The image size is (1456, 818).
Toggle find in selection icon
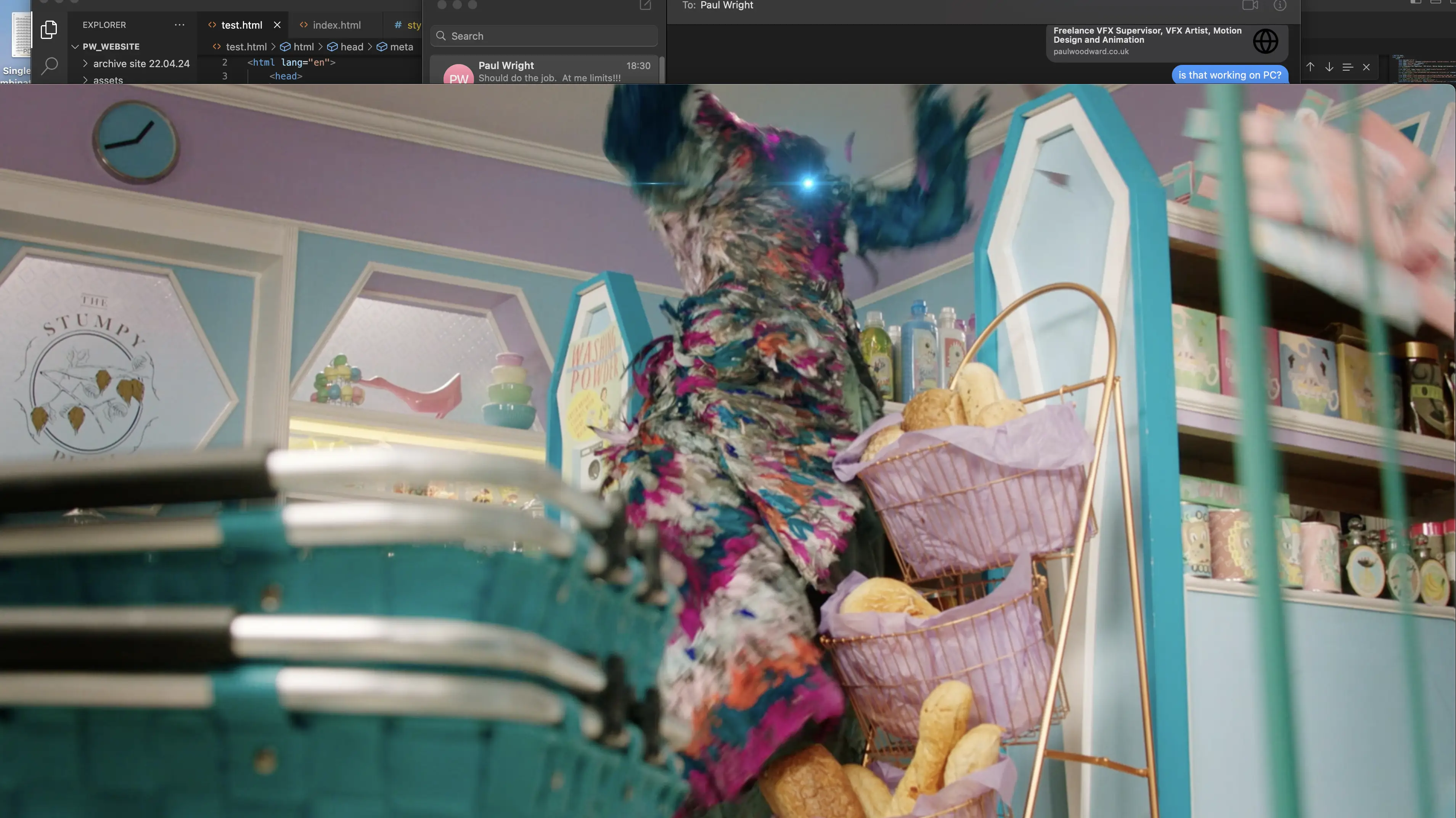pos(1347,67)
